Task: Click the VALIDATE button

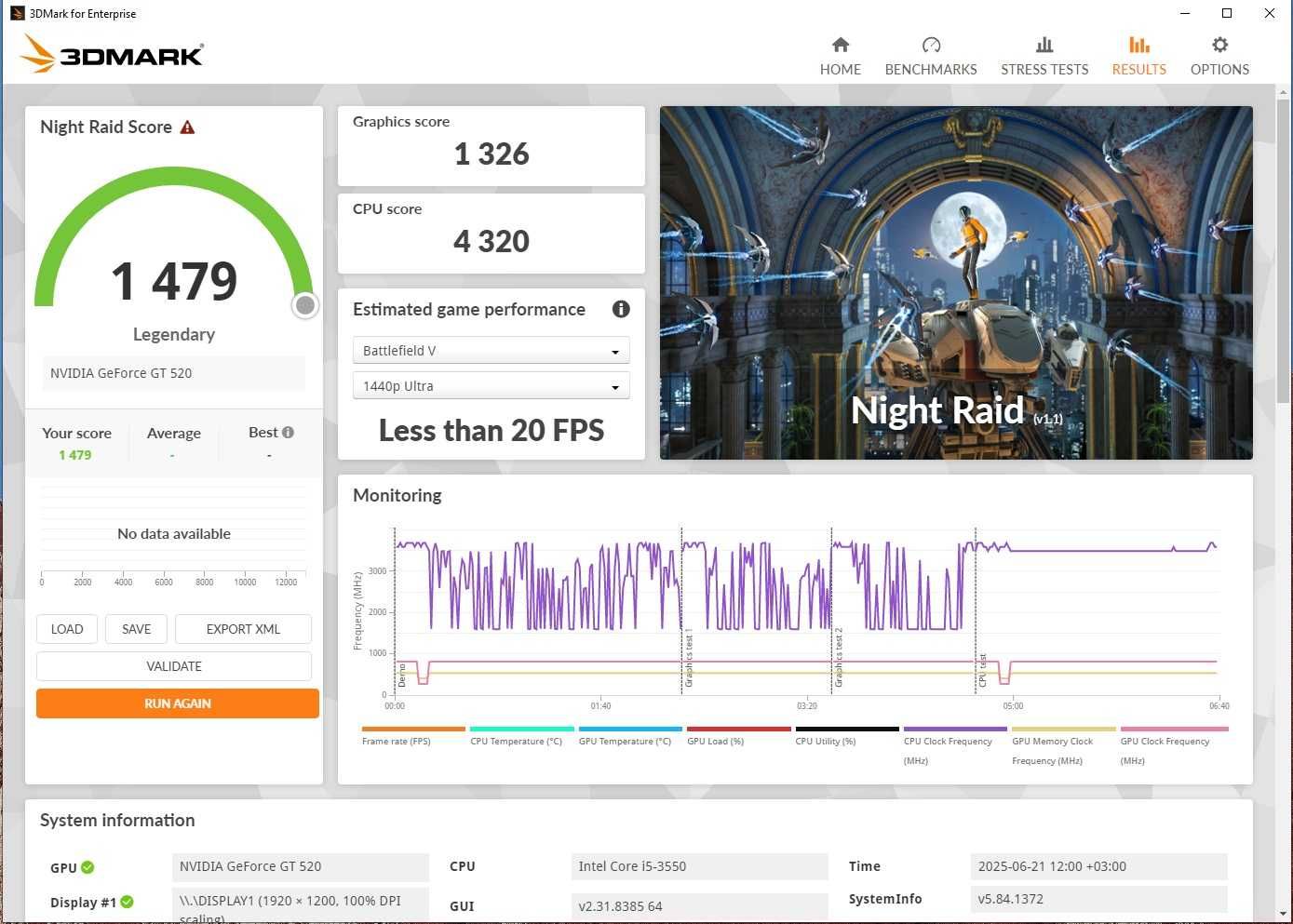Action: click(x=174, y=666)
